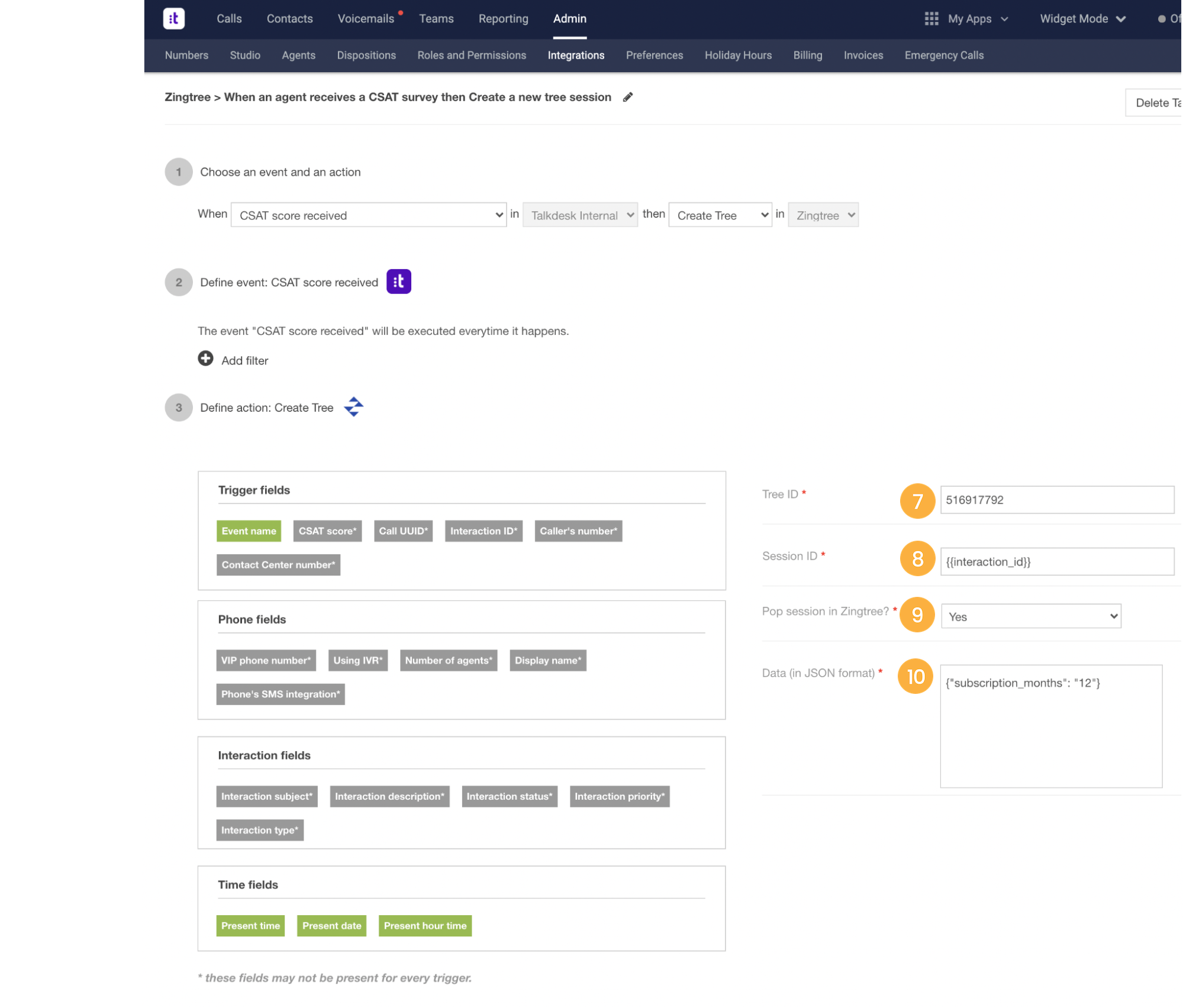Click the pencil icon to edit the automation title

(628, 97)
